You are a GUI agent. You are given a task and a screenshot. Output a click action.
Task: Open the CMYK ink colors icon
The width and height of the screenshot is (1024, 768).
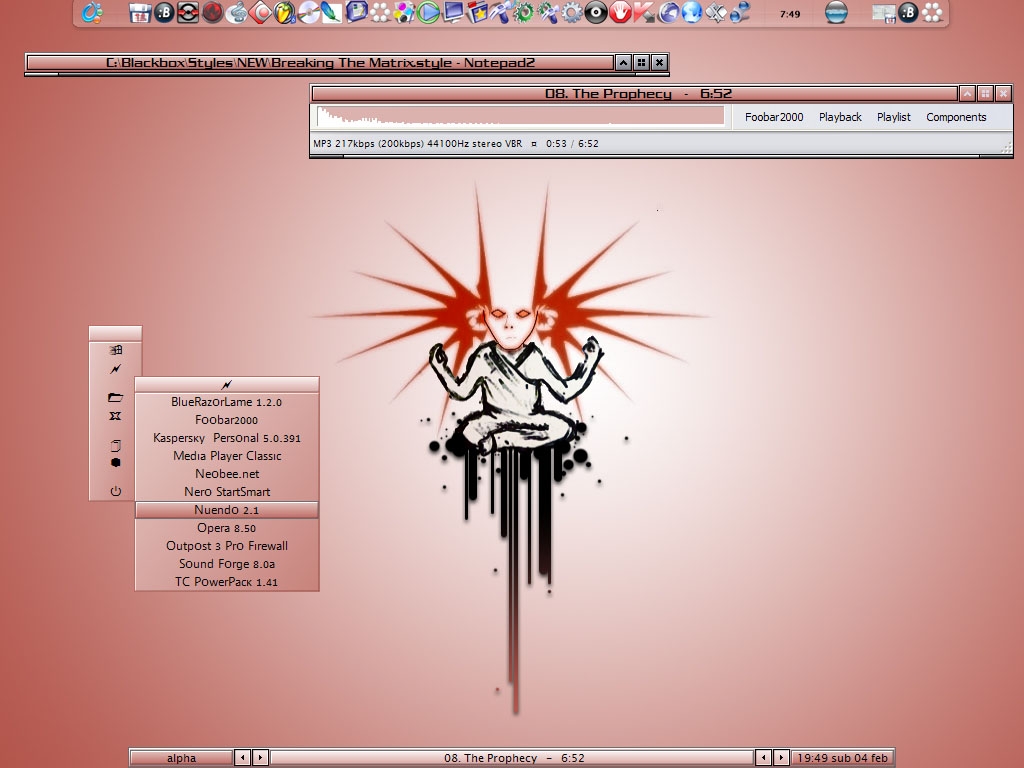404,12
